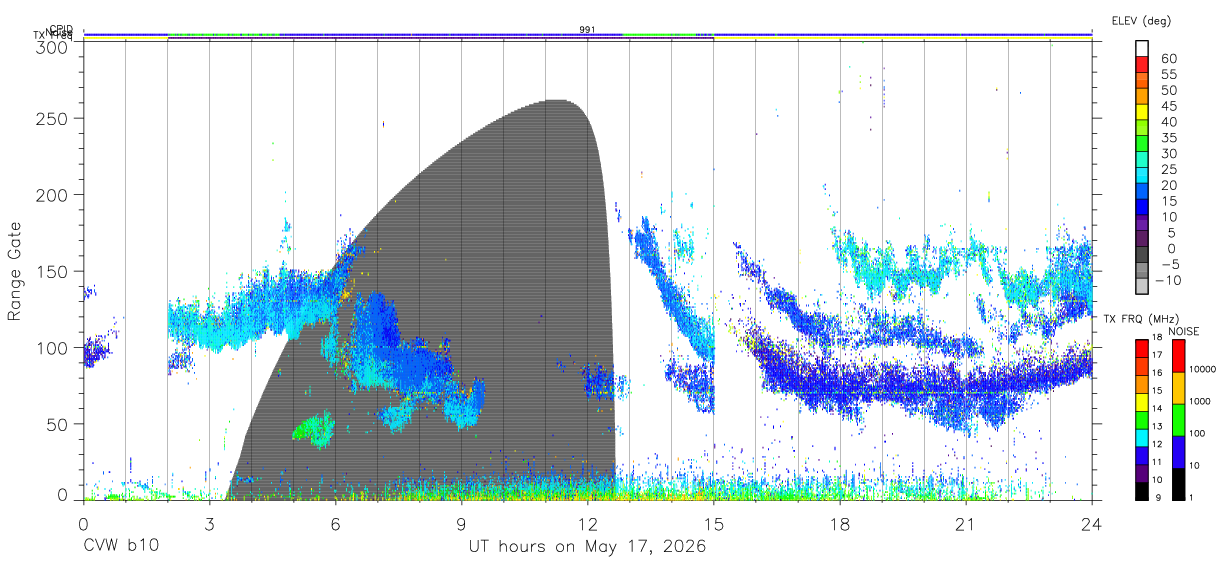
Task: Click the 21 tick on UT hours axis
Action: [x=966, y=524]
